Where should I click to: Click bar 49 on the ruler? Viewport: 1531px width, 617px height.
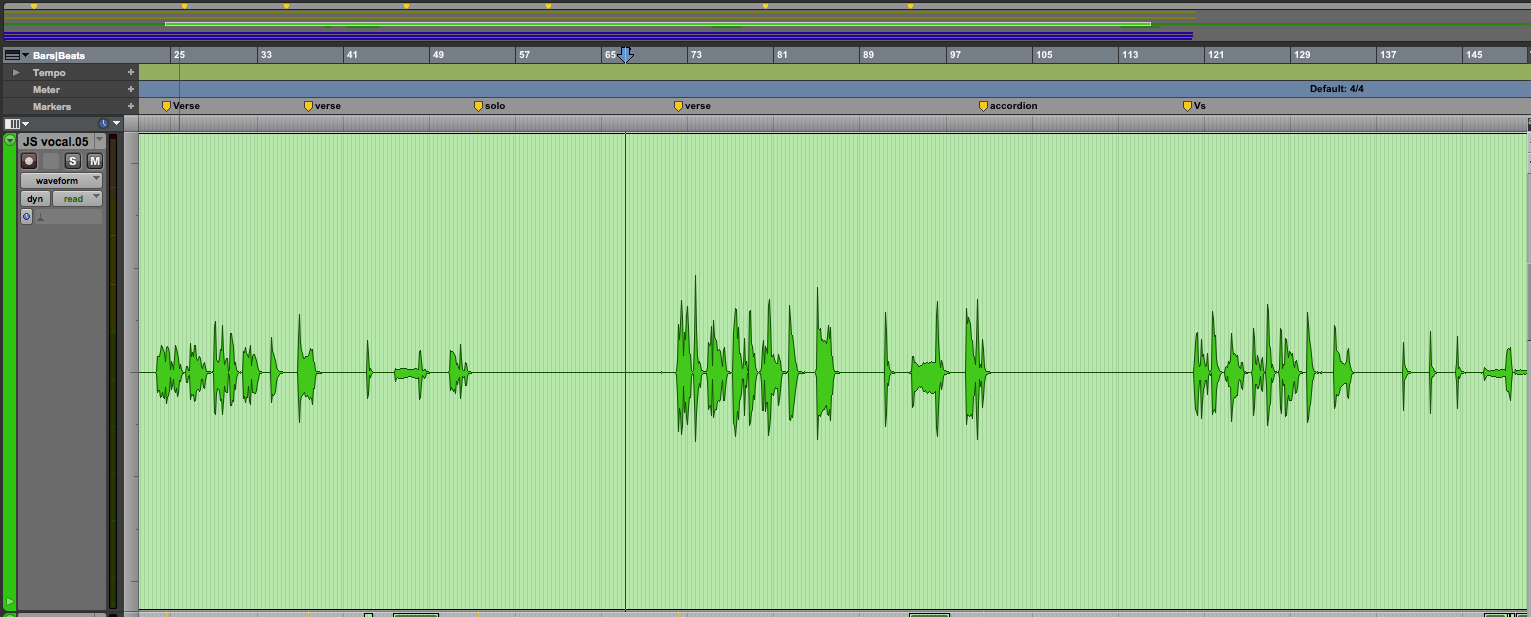point(437,55)
